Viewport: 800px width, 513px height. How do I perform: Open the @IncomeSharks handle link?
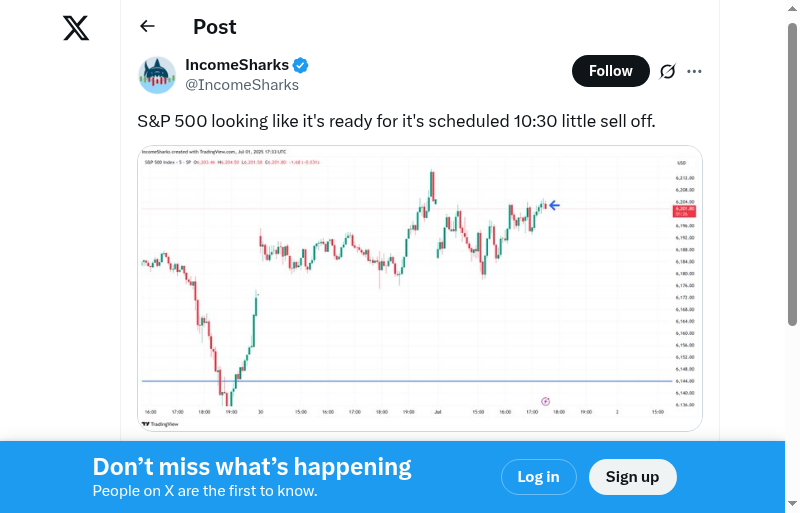click(x=242, y=85)
